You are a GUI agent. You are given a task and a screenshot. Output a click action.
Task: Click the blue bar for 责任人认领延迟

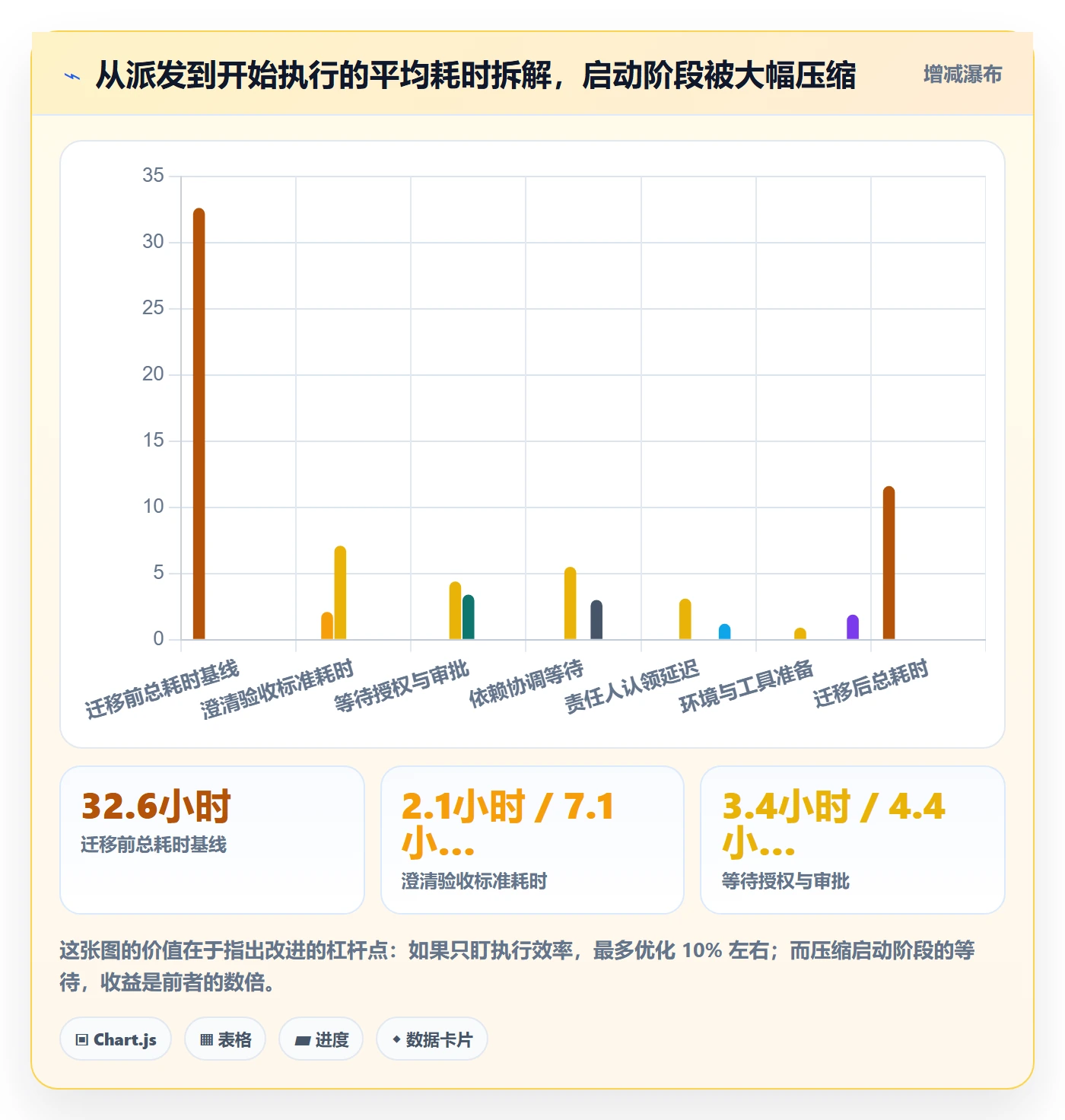click(x=724, y=632)
